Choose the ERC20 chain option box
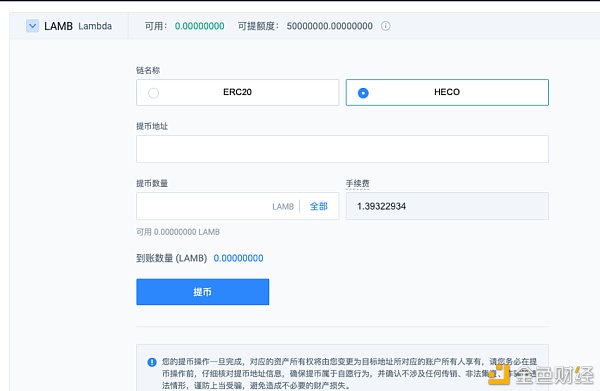The image size is (600, 391). coord(238,93)
